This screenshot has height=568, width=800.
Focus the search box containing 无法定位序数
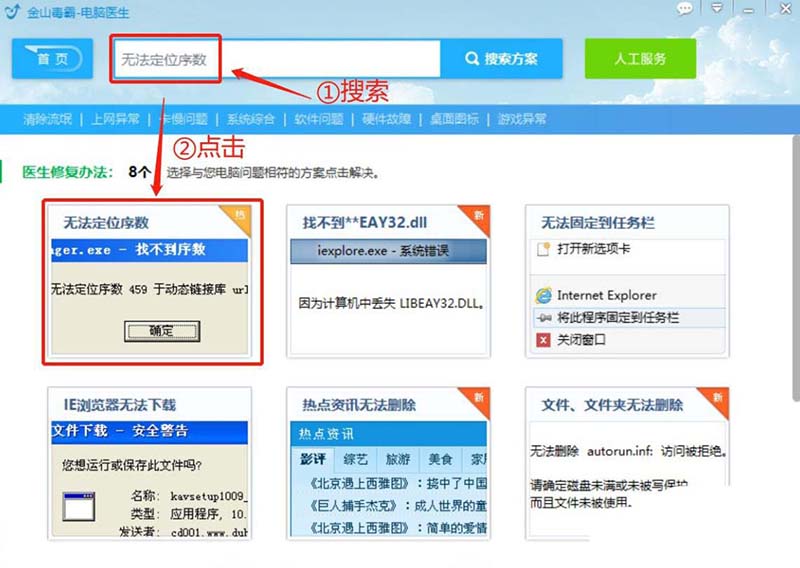click(x=277, y=59)
